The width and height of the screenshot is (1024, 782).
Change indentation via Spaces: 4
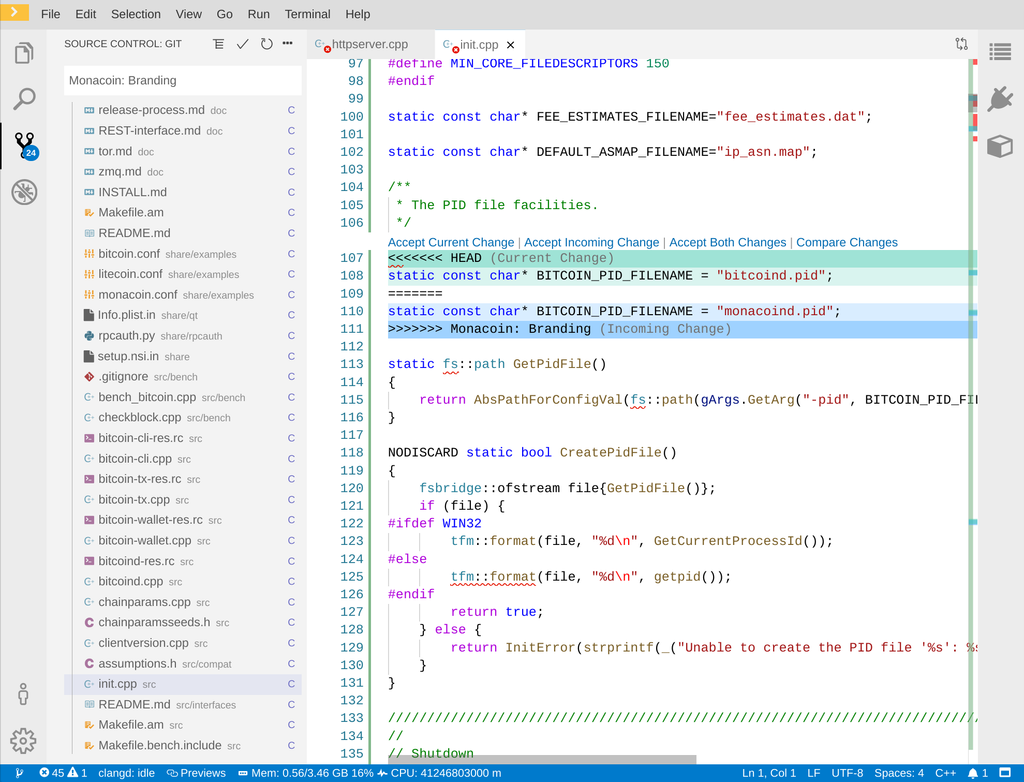tap(899, 773)
